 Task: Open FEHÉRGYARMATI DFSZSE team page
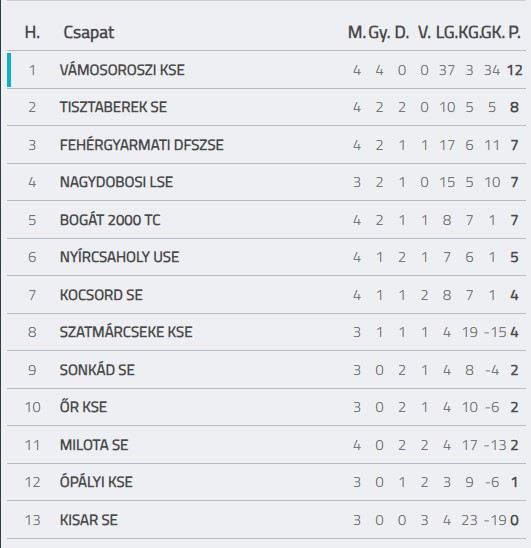pyautogui.click(x=142, y=145)
